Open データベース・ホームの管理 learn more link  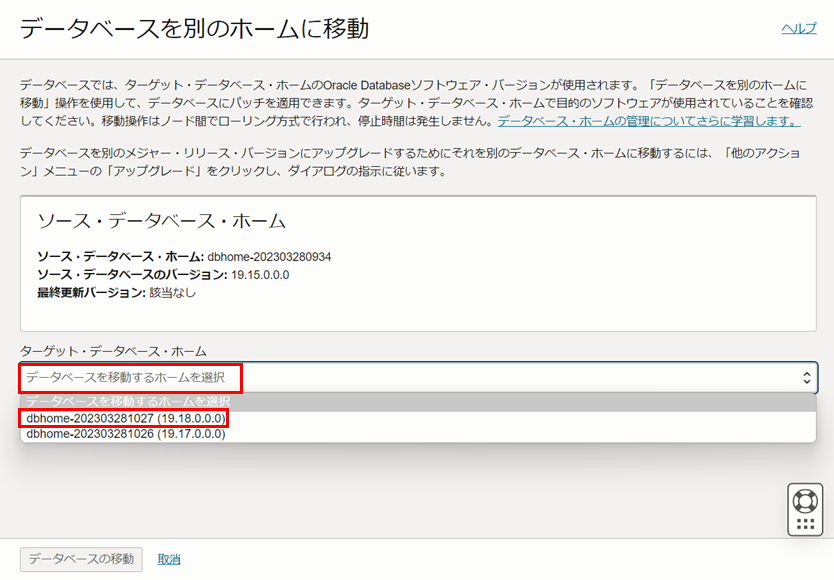[648, 121]
